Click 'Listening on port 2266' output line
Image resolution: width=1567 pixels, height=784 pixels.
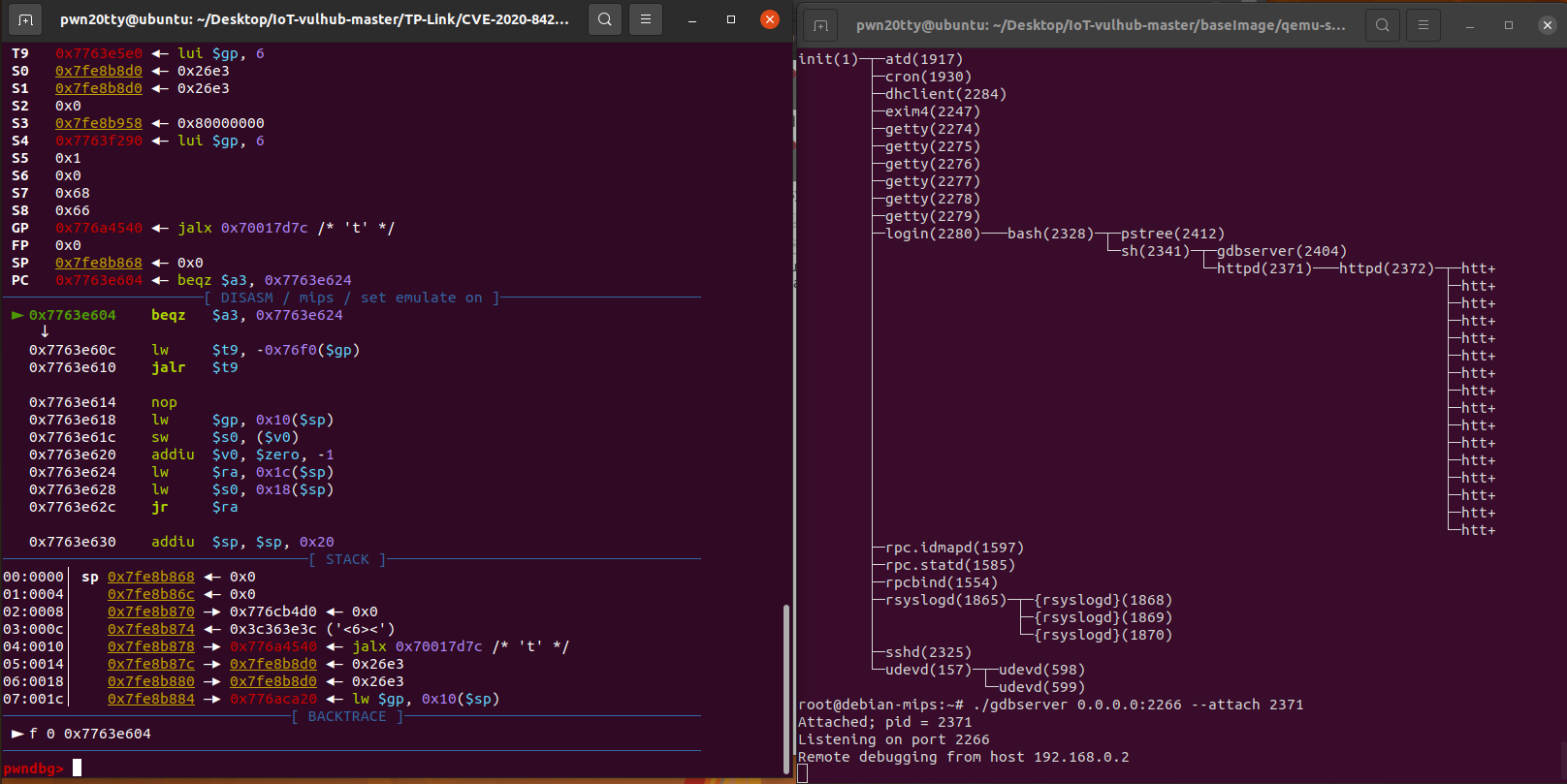[894, 739]
